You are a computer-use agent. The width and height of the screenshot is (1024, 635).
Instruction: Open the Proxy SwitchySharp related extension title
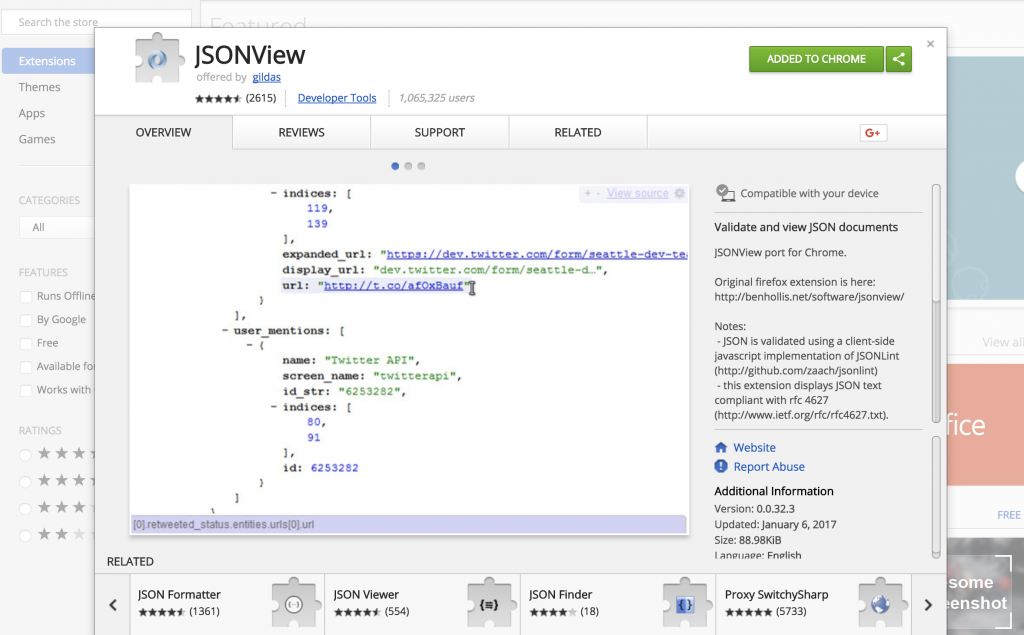pyautogui.click(x=776, y=594)
